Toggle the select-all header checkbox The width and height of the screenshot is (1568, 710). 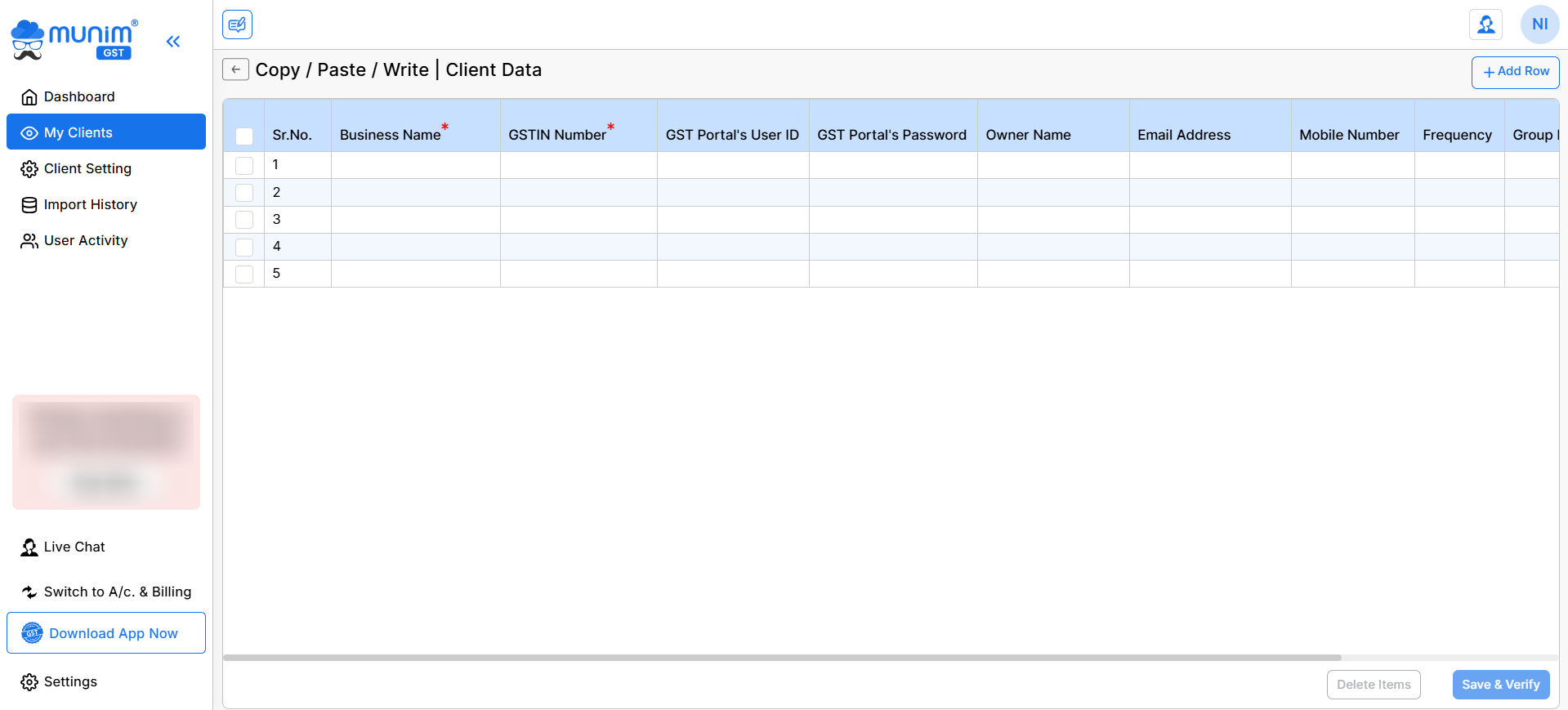(244, 136)
